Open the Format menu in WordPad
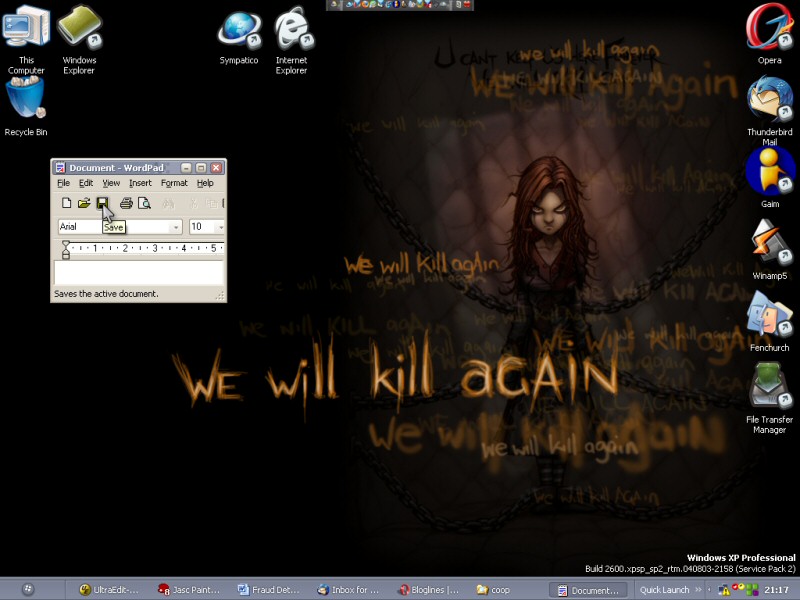 pos(174,183)
